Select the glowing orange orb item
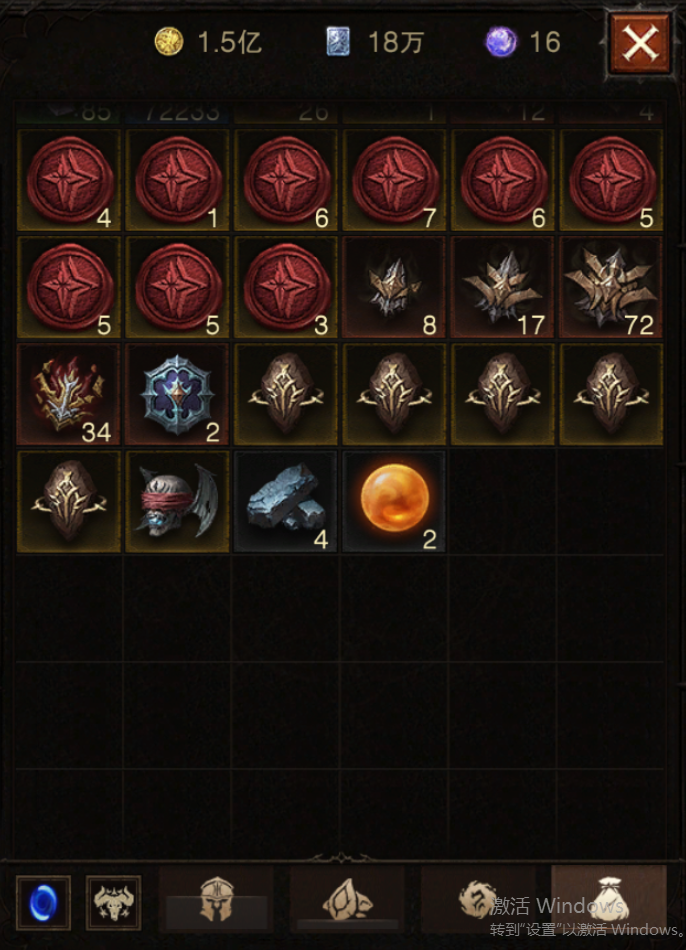 coord(395,502)
